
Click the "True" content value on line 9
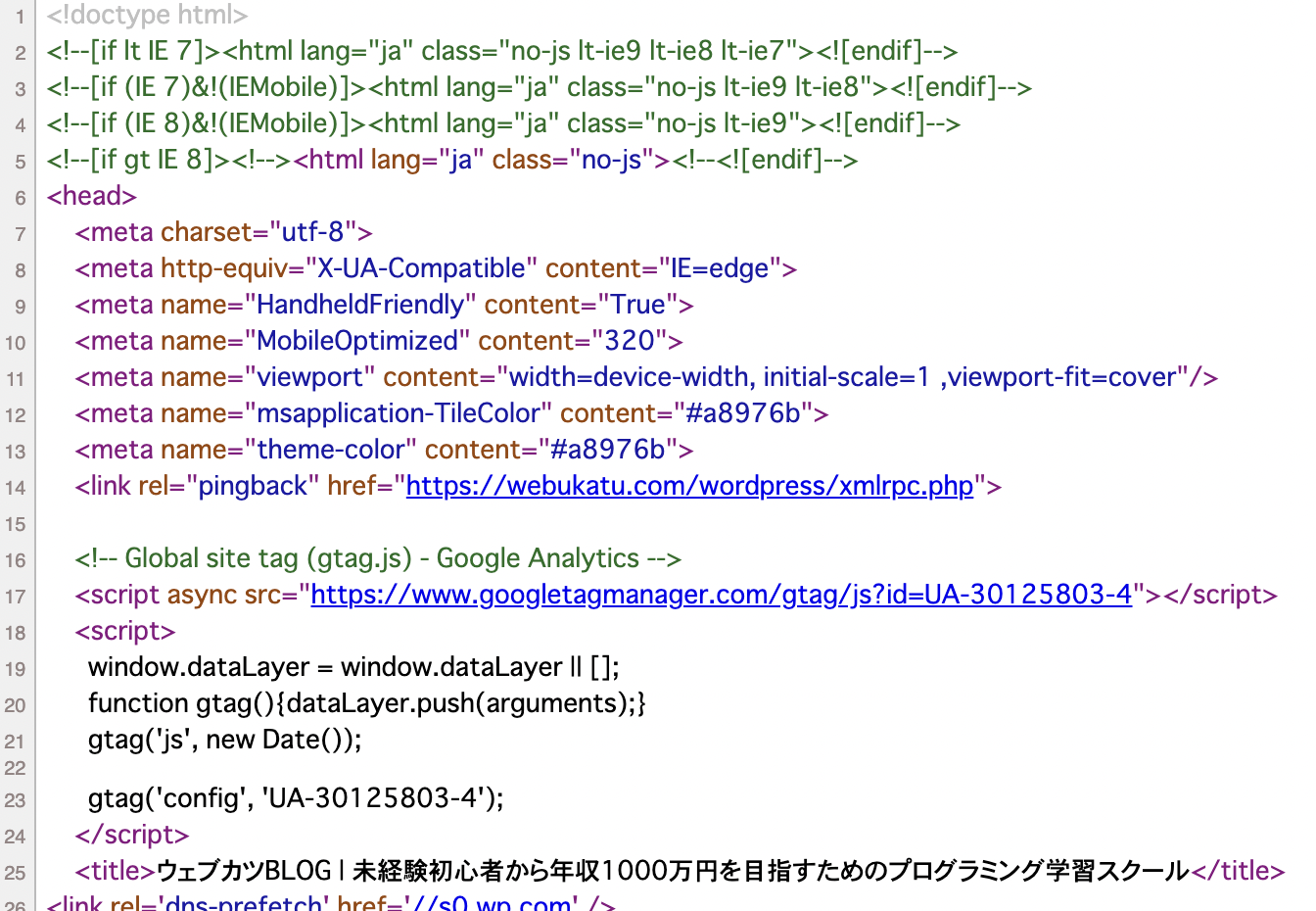point(637,305)
